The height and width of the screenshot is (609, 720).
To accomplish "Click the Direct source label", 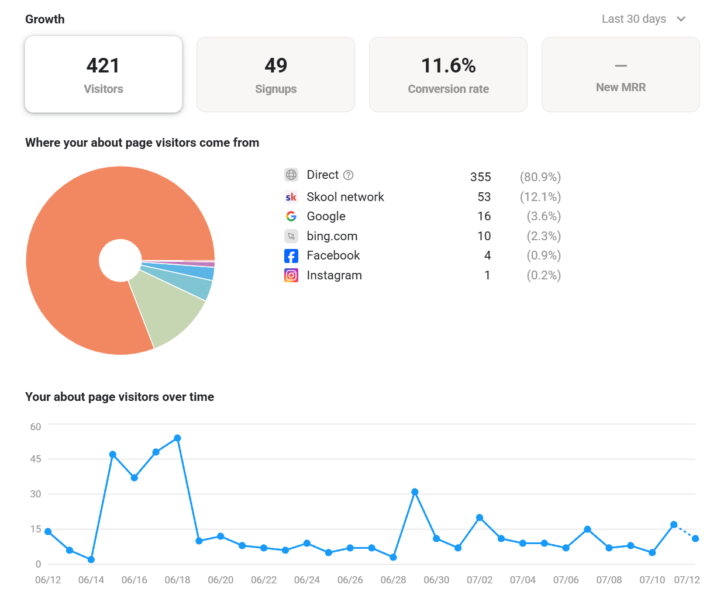I will (x=323, y=175).
